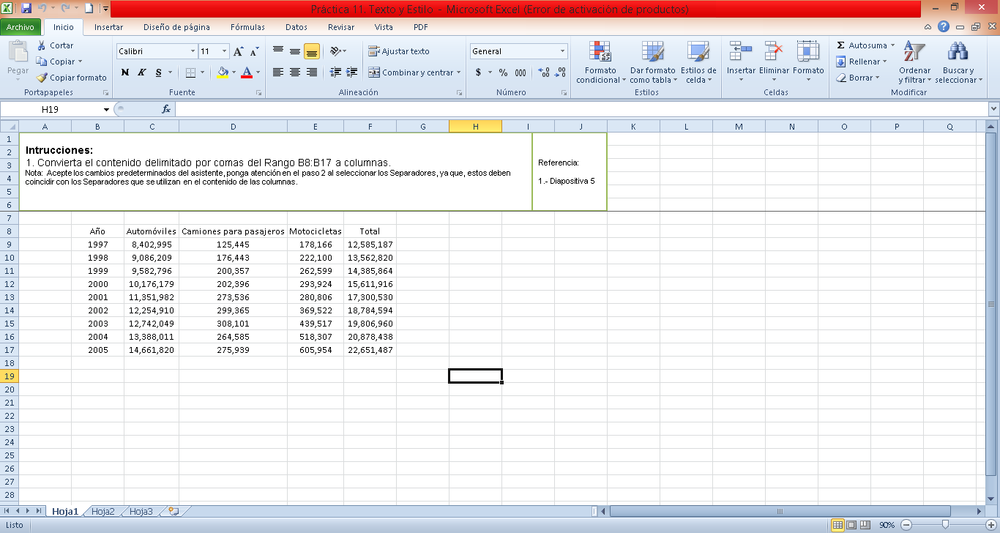Open the General number format dropdown
This screenshot has height=533, width=1000.
click(562, 51)
